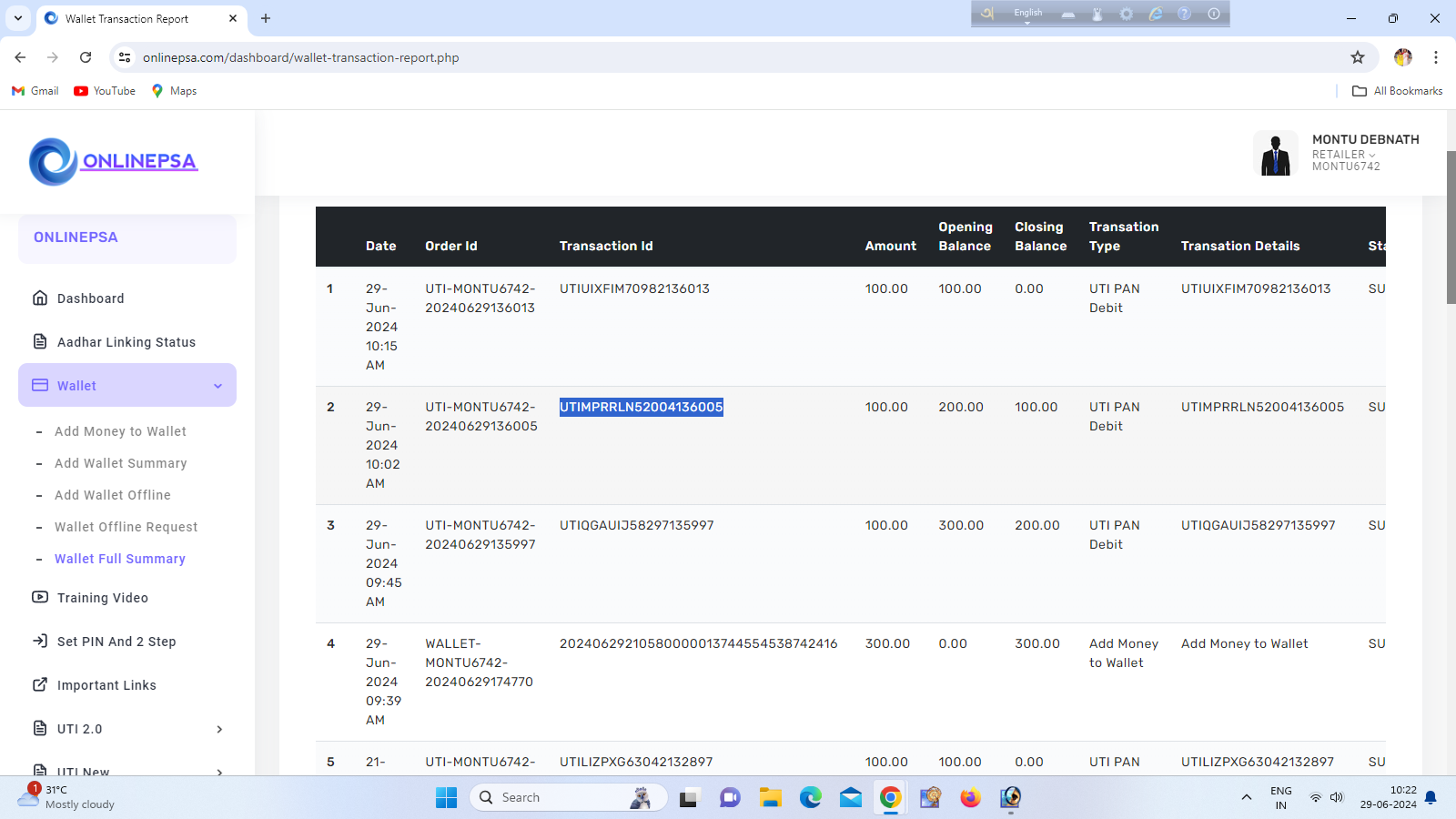Collapse the Wallet menu chevron
The height and width of the screenshot is (819, 1456).
click(218, 386)
